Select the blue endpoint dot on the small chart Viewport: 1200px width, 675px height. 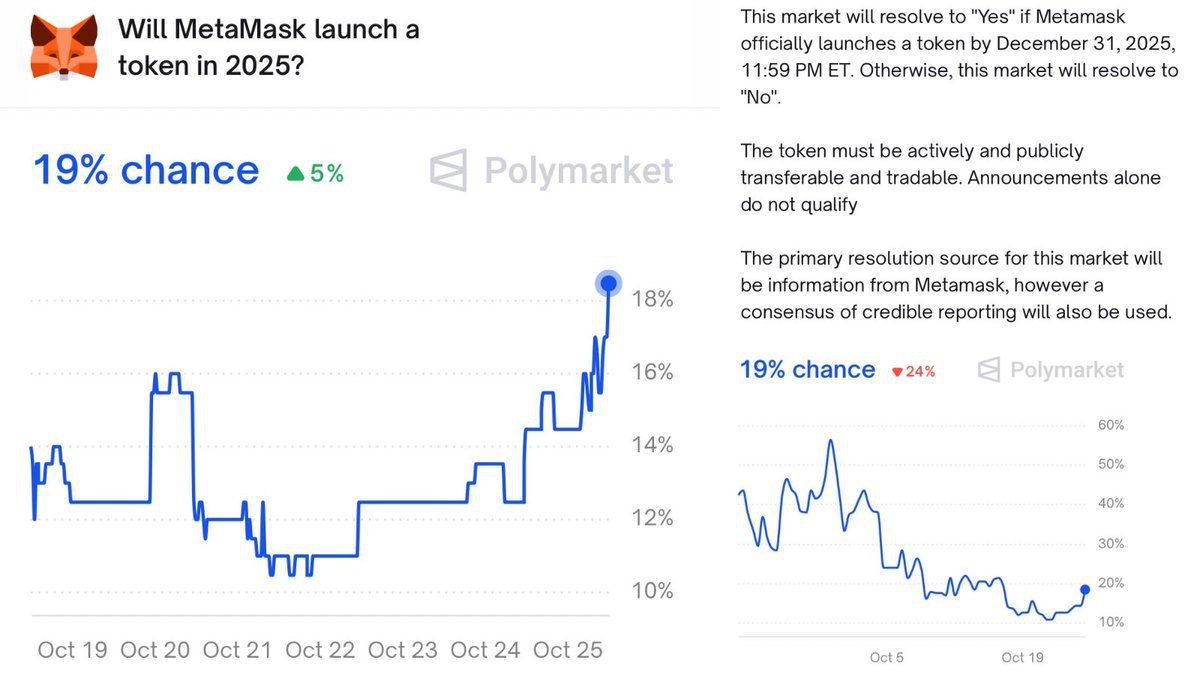click(x=1085, y=589)
